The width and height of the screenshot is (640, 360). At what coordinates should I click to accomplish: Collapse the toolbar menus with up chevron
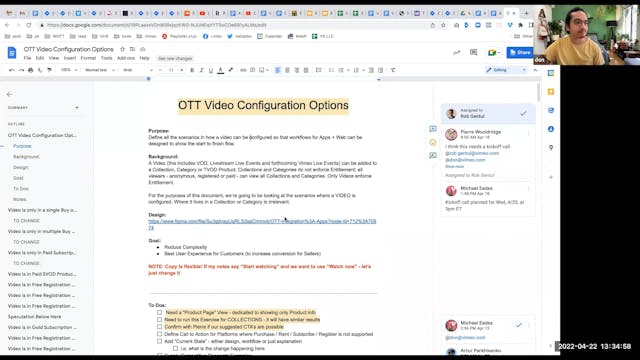[x=535, y=70]
